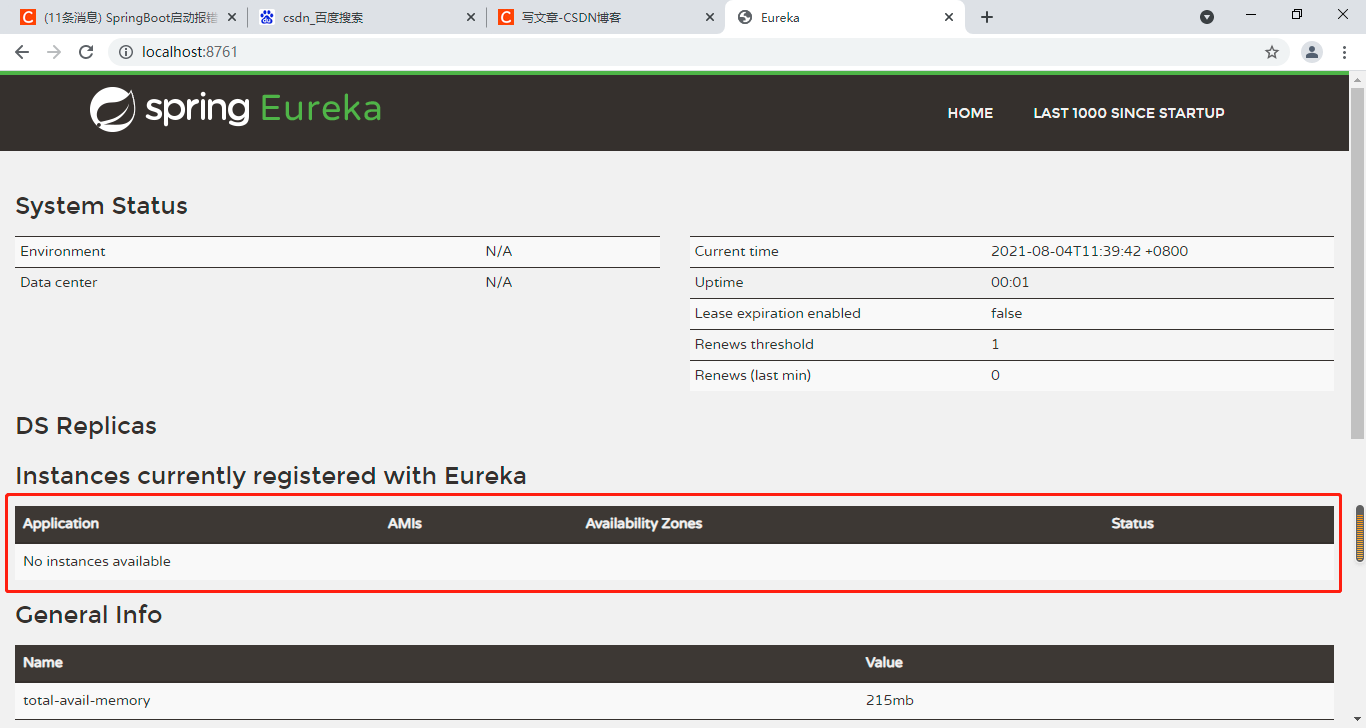Click the Value column header
The image size is (1366, 728).
[884, 662]
